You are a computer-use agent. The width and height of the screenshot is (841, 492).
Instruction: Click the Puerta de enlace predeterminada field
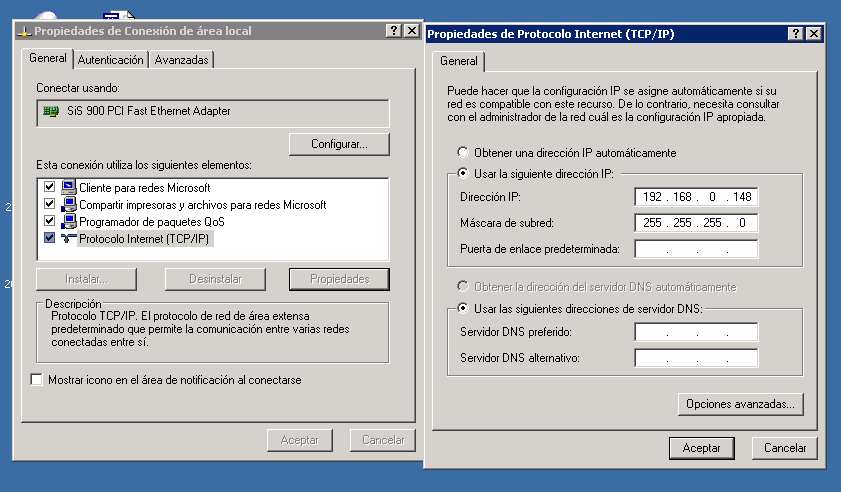(x=696, y=249)
